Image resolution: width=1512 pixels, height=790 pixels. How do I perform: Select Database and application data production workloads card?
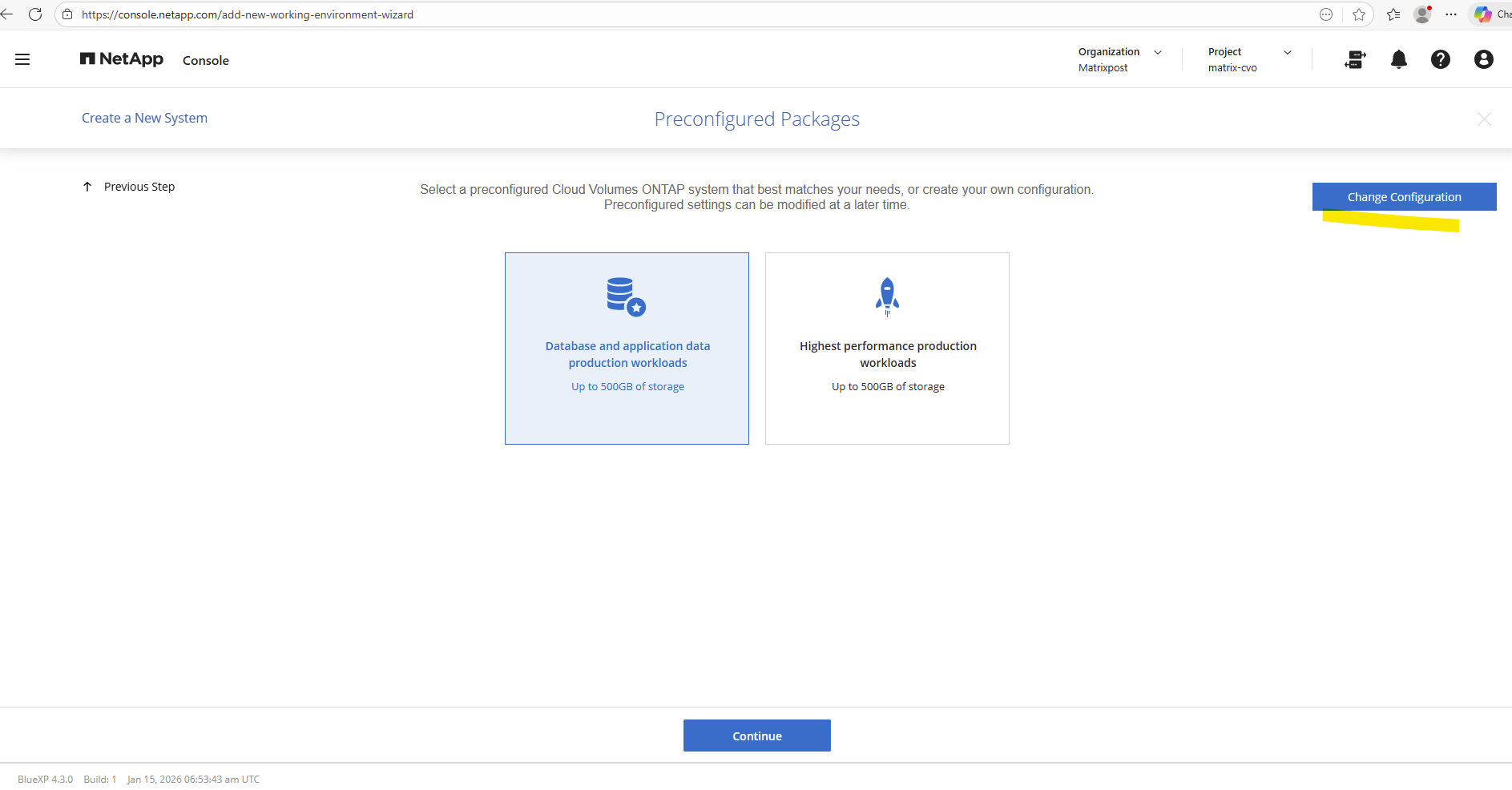[627, 349]
